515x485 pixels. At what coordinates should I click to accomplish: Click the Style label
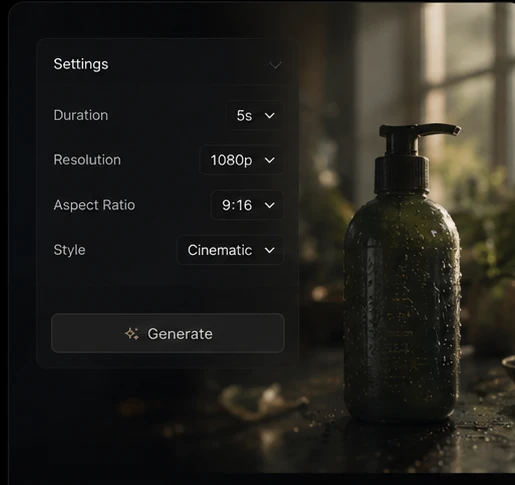click(70, 250)
